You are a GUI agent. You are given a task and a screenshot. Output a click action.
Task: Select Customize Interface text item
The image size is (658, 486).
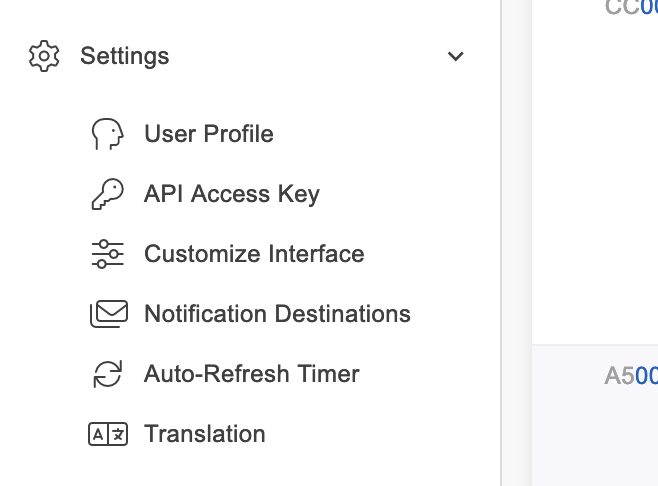pyautogui.click(x=254, y=254)
